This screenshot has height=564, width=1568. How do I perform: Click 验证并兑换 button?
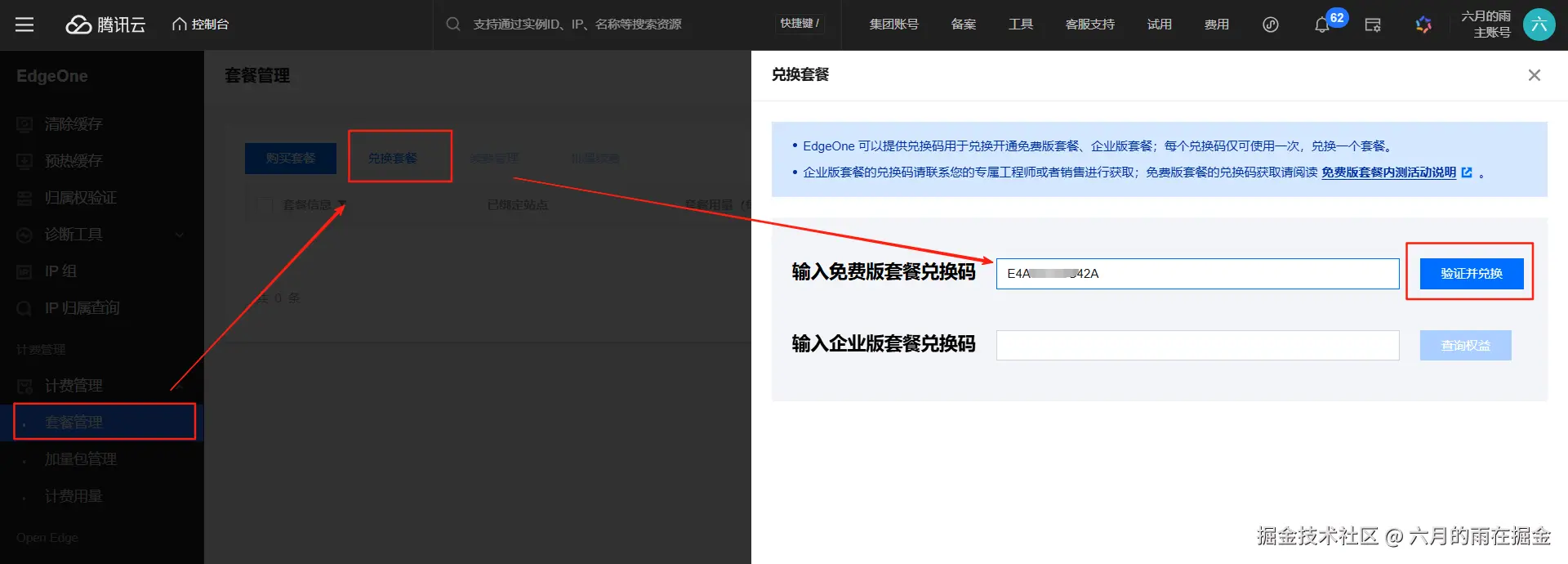[x=1472, y=274]
